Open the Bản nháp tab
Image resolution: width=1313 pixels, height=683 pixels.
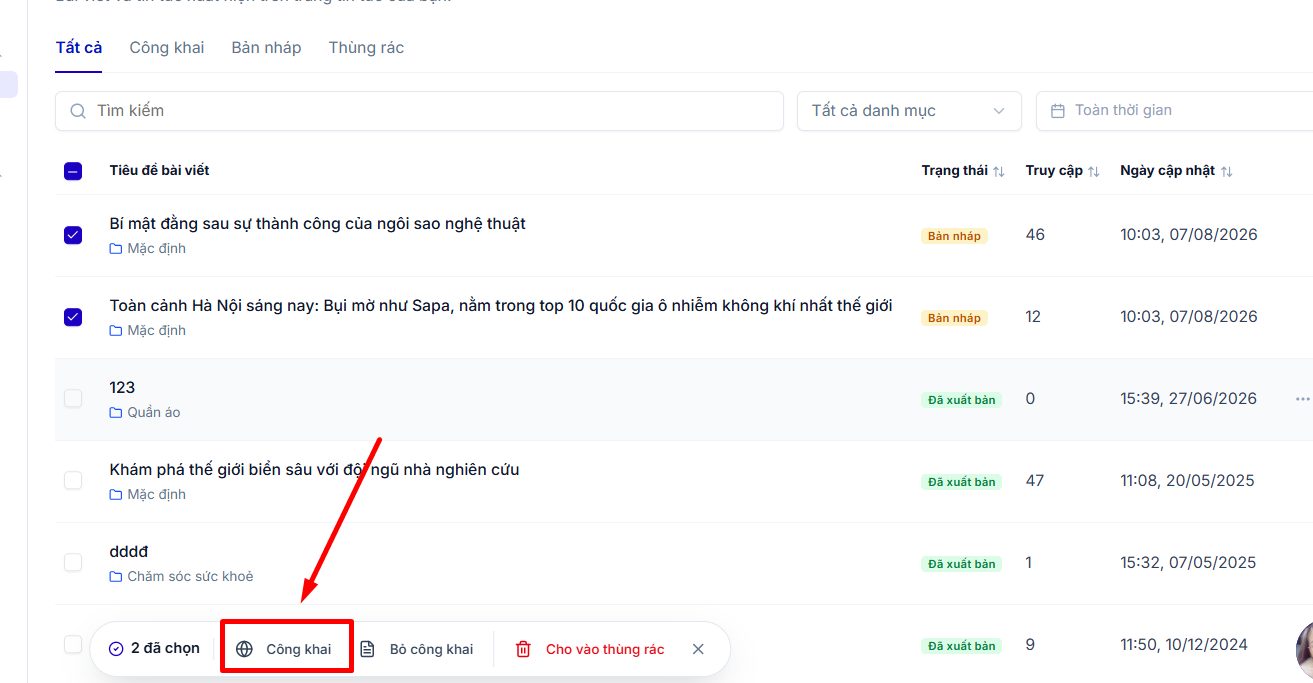coord(266,47)
